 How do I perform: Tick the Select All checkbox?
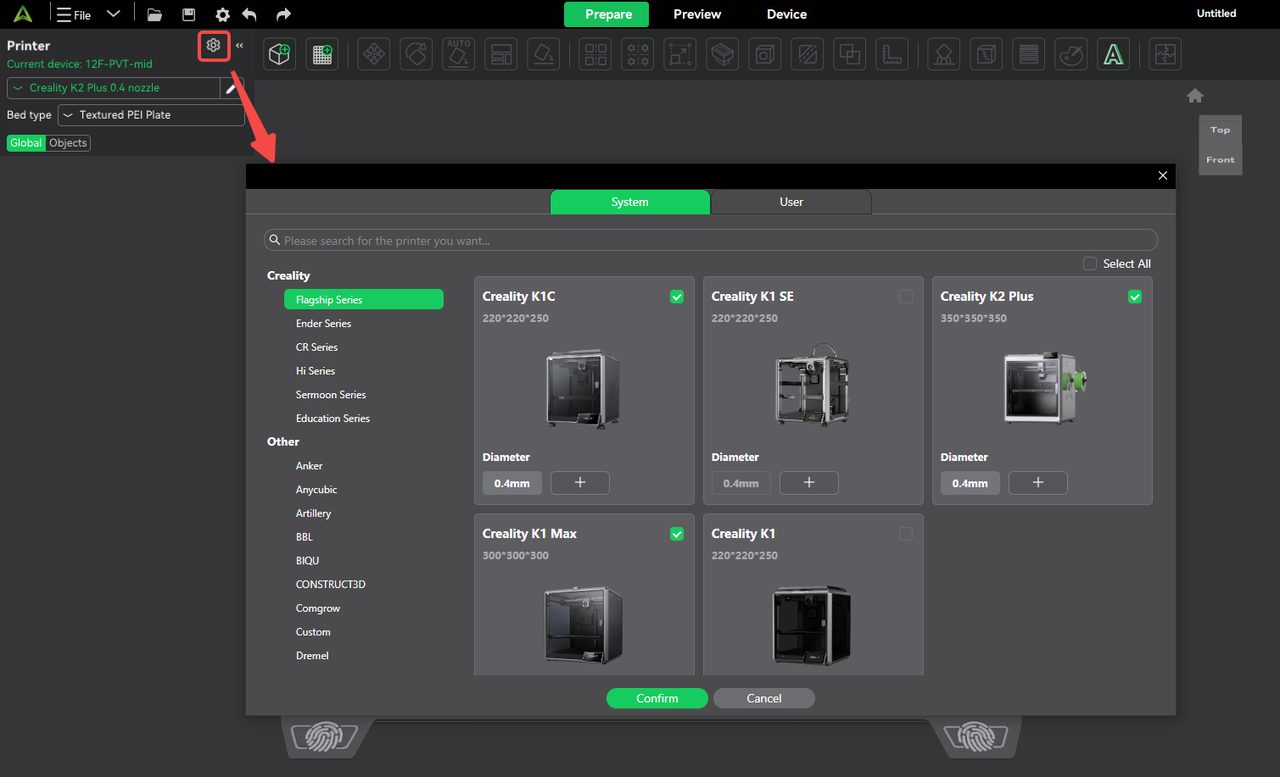[x=1090, y=264]
